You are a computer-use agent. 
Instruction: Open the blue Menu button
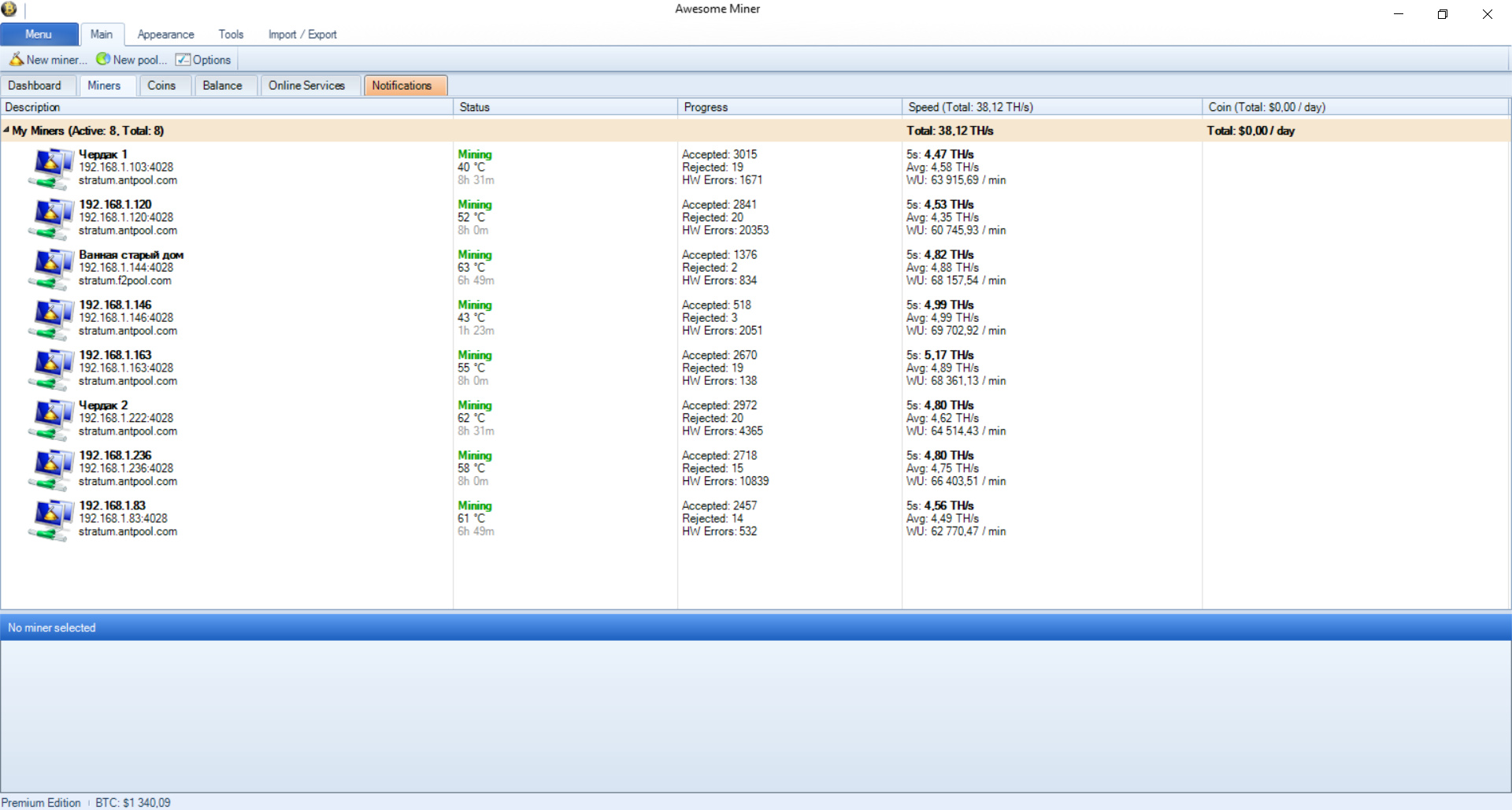click(39, 35)
